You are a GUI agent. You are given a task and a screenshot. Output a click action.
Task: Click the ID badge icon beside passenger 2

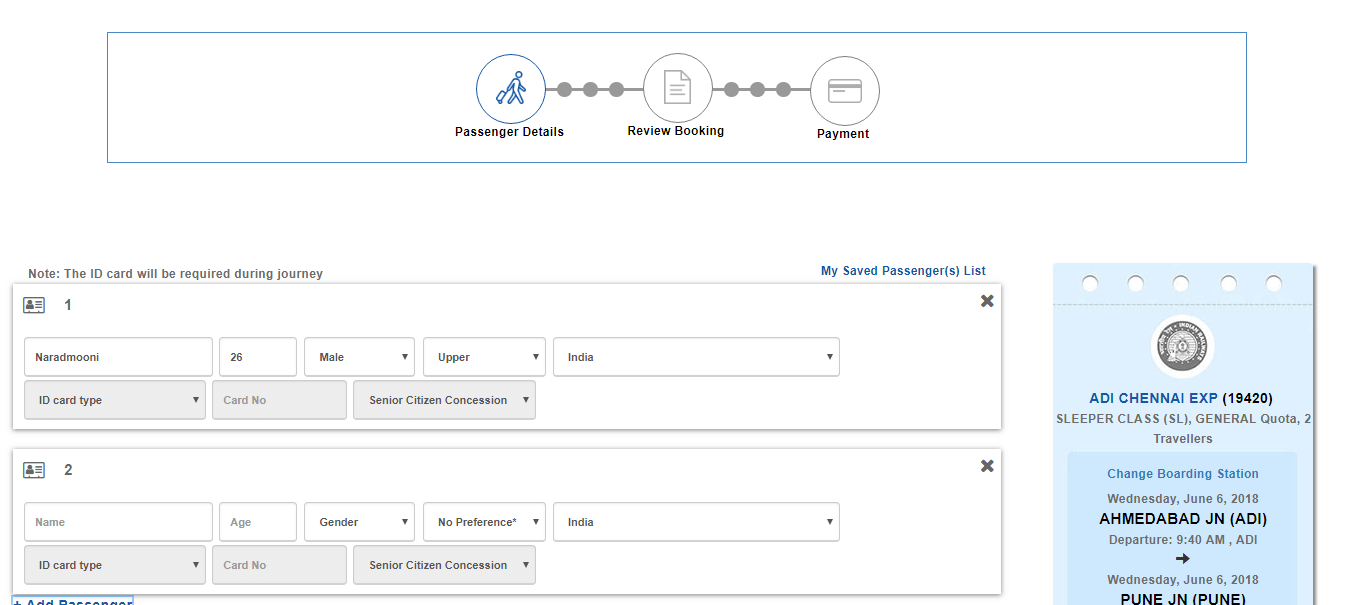tap(33, 469)
